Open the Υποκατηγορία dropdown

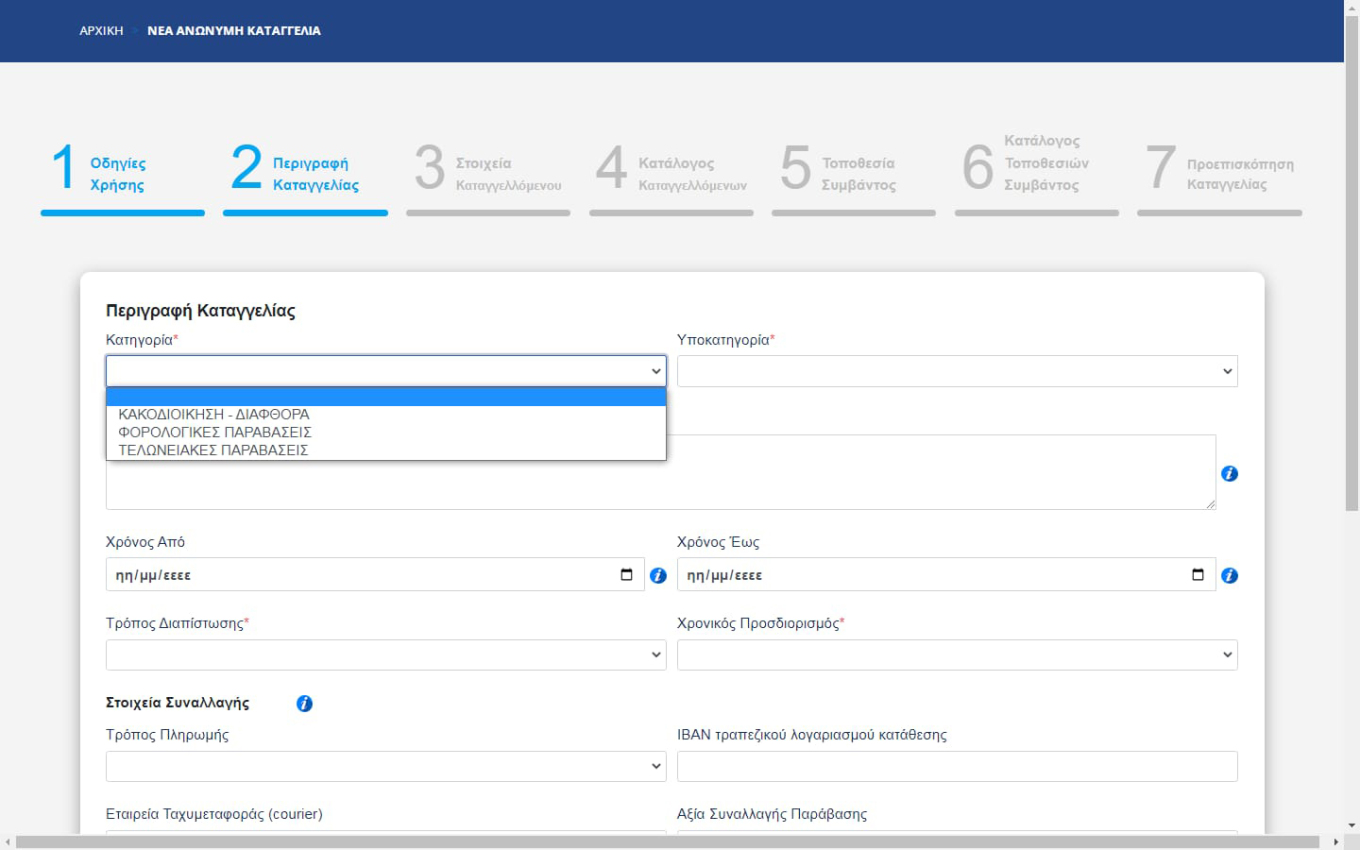pos(957,371)
